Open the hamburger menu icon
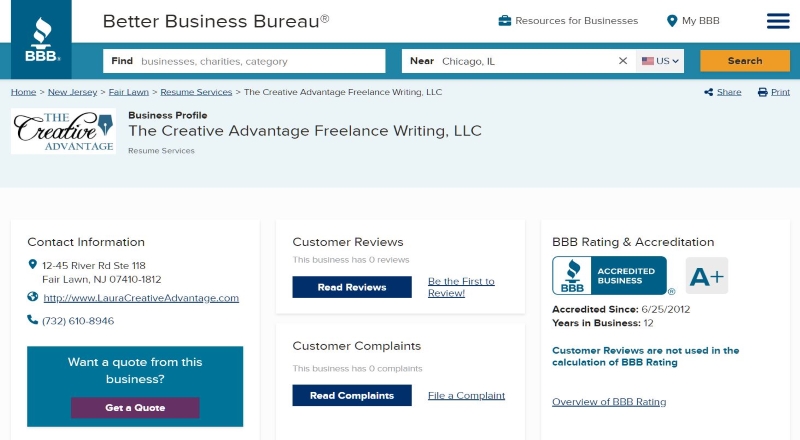This screenshot has width=800, height=440. tap(778, 21)
